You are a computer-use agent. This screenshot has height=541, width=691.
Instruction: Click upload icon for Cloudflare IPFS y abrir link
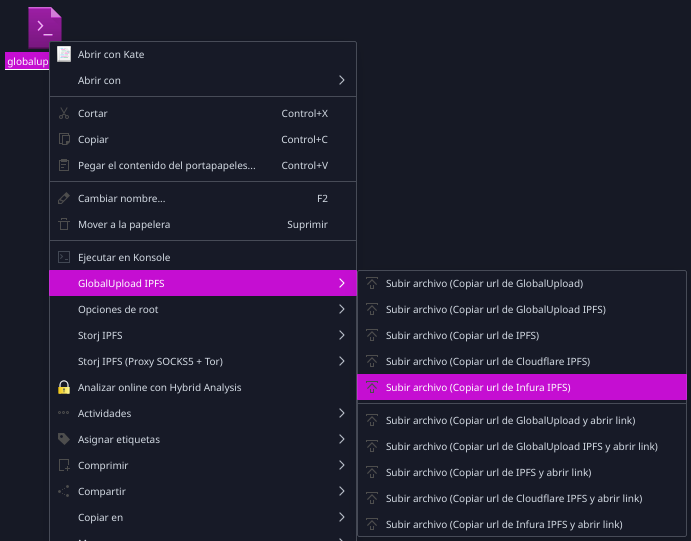pos(372,498)
